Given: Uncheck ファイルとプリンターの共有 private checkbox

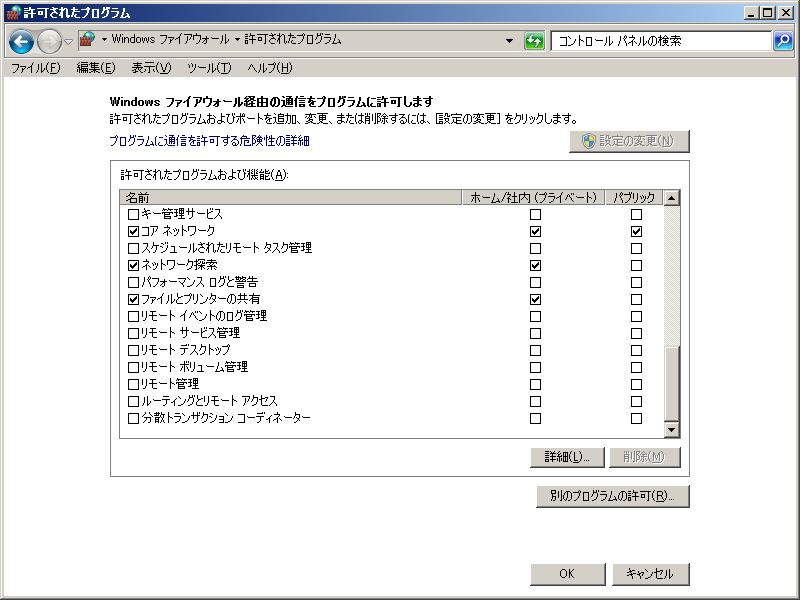Looking at the screenshot, I should [x=535, y=299].
